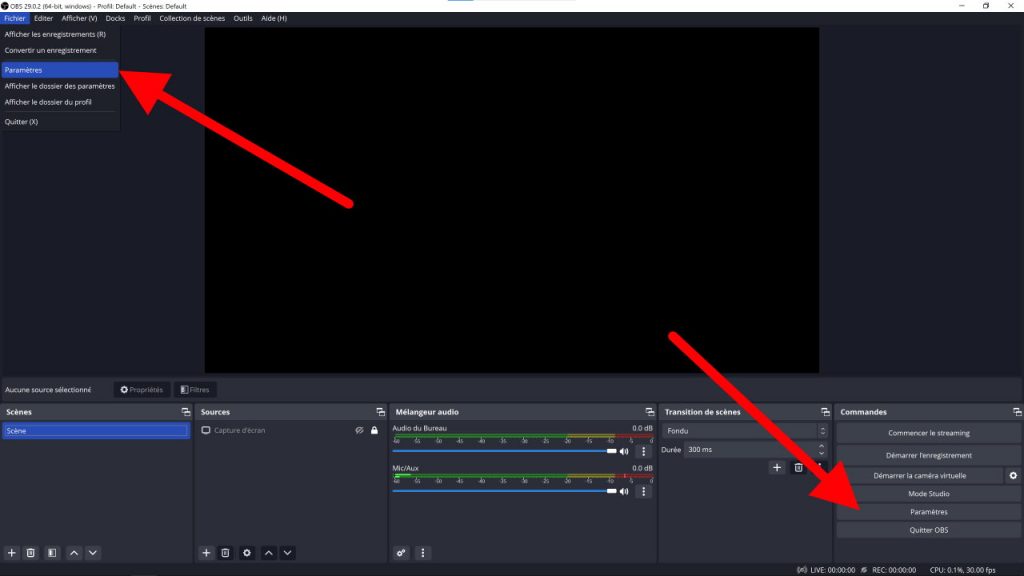Delete the Capture d'écran source using trash icon
The image size is (1024, 576).
[224, 552]
